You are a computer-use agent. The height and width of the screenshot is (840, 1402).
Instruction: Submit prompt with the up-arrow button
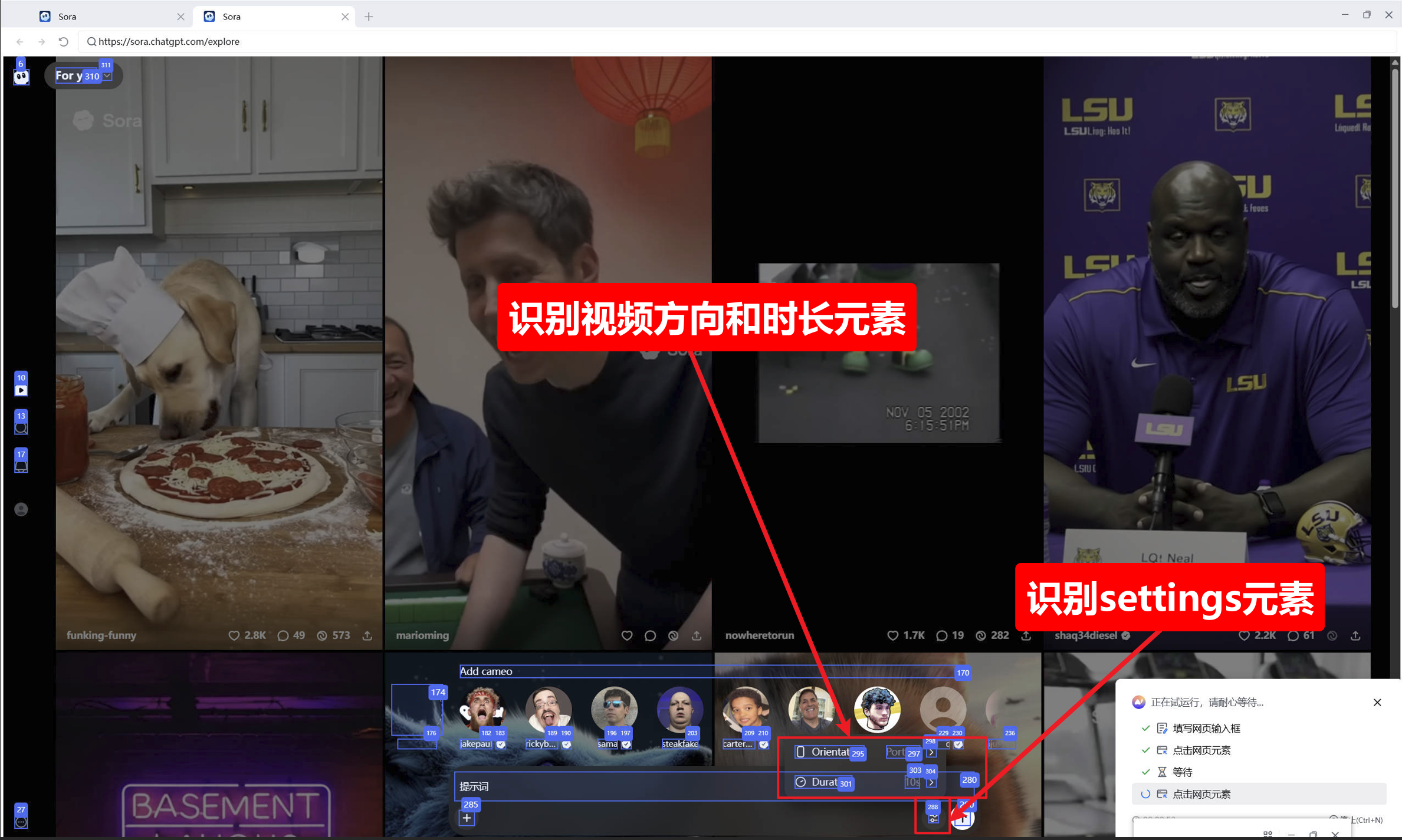963,818
